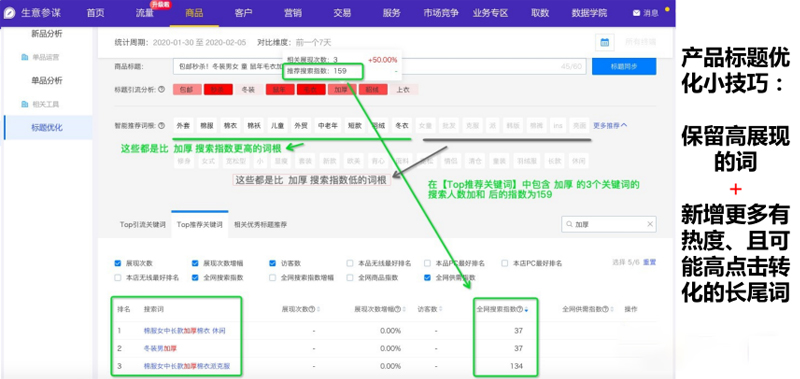Open search term 冬装男加厚 link
This screenshot has width=800, height=379.
(160, 348)
